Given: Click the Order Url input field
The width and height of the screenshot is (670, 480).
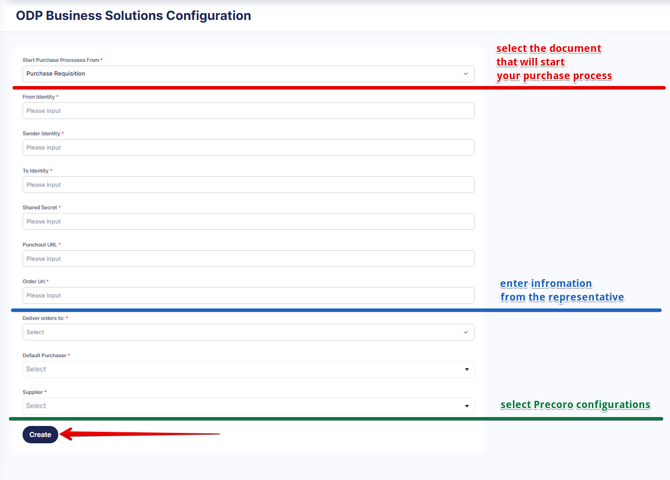Looking at the screenshot, I should [248, 295].
